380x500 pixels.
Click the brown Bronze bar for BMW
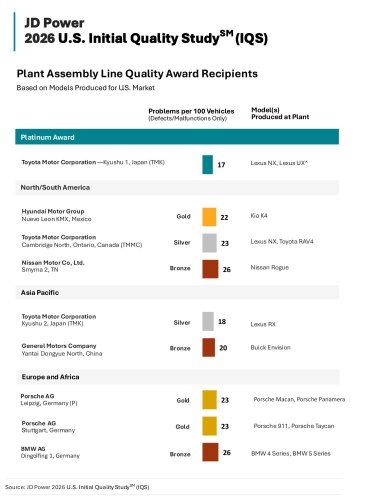(210, 452)
